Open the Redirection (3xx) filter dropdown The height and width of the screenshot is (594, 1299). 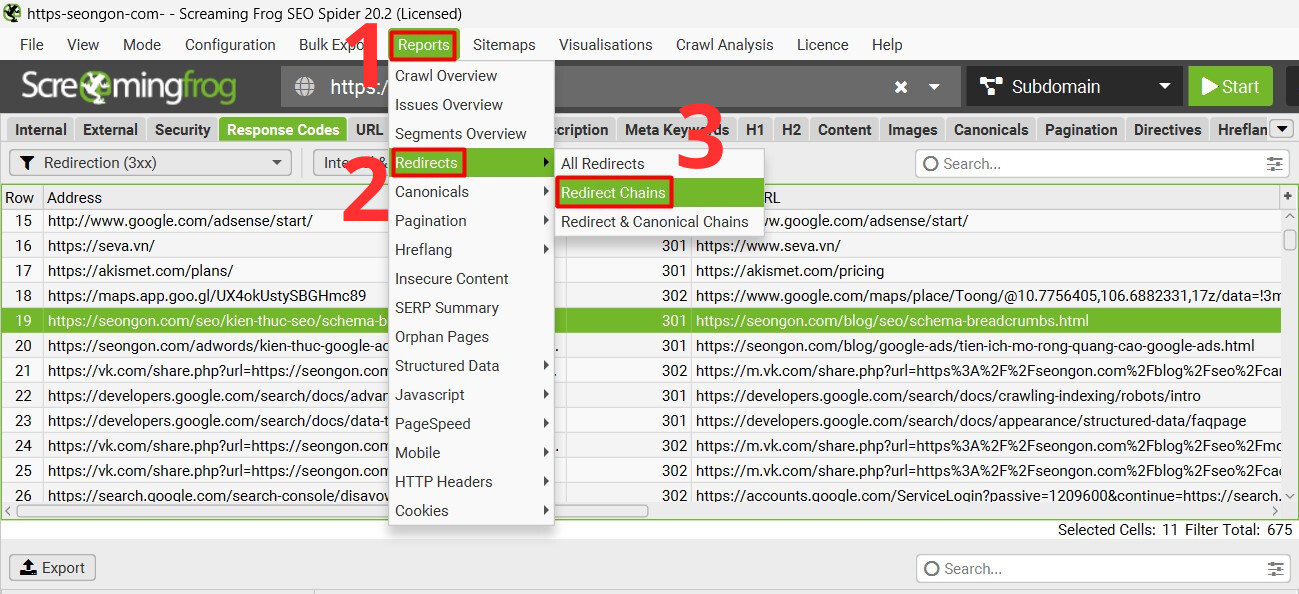pos(150,163)
